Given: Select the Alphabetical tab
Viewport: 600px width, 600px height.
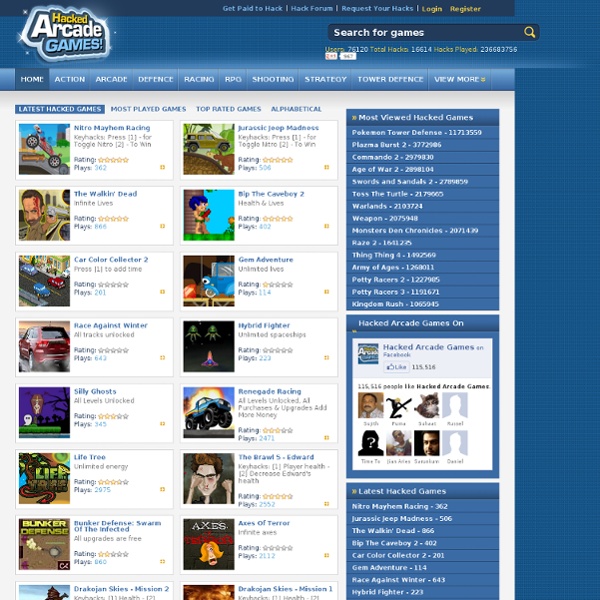Looking at the screenshot, I should 296,109.
